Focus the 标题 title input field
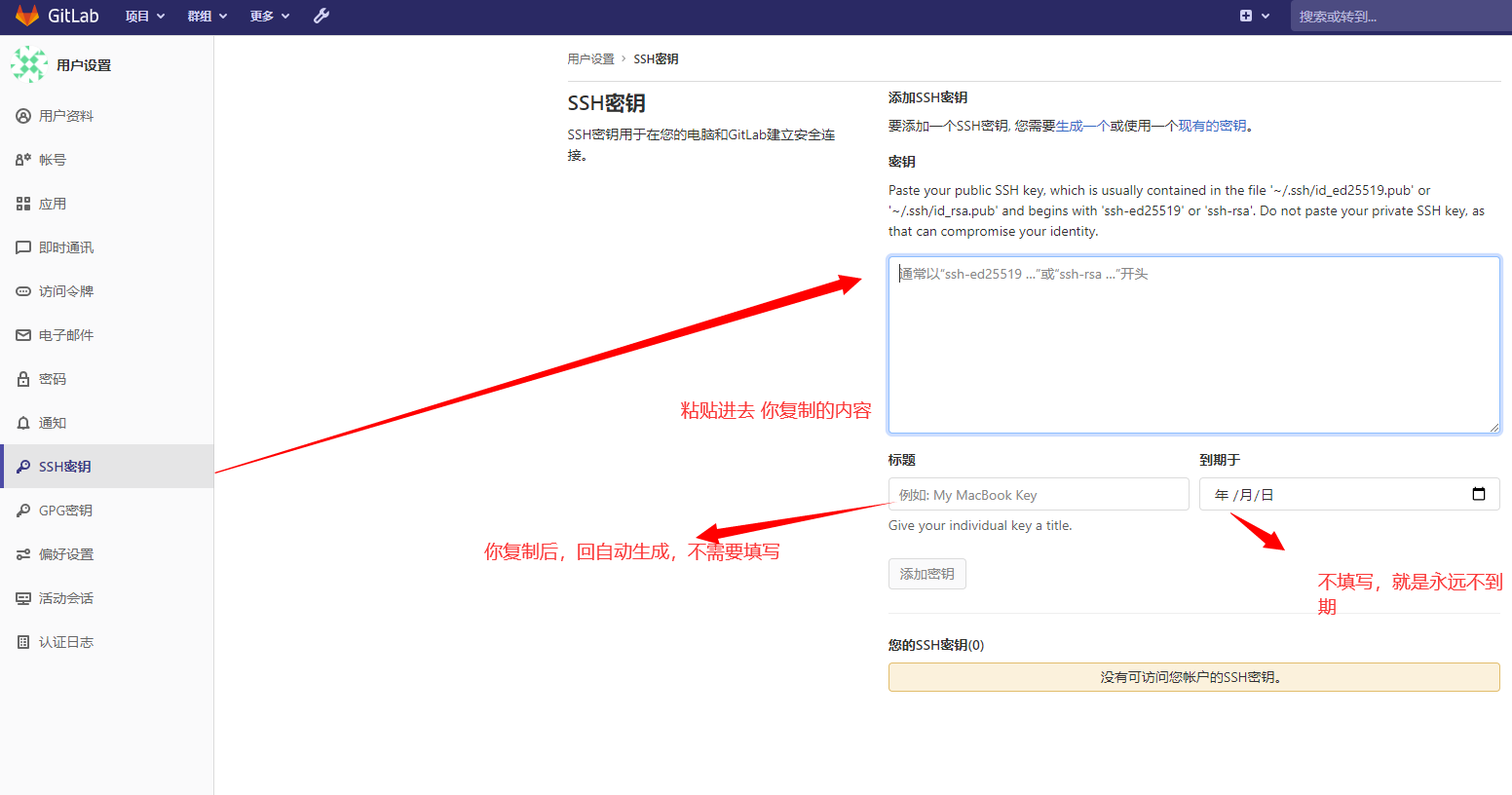This screenshot has width=1512, height=795. [1038, 495]
